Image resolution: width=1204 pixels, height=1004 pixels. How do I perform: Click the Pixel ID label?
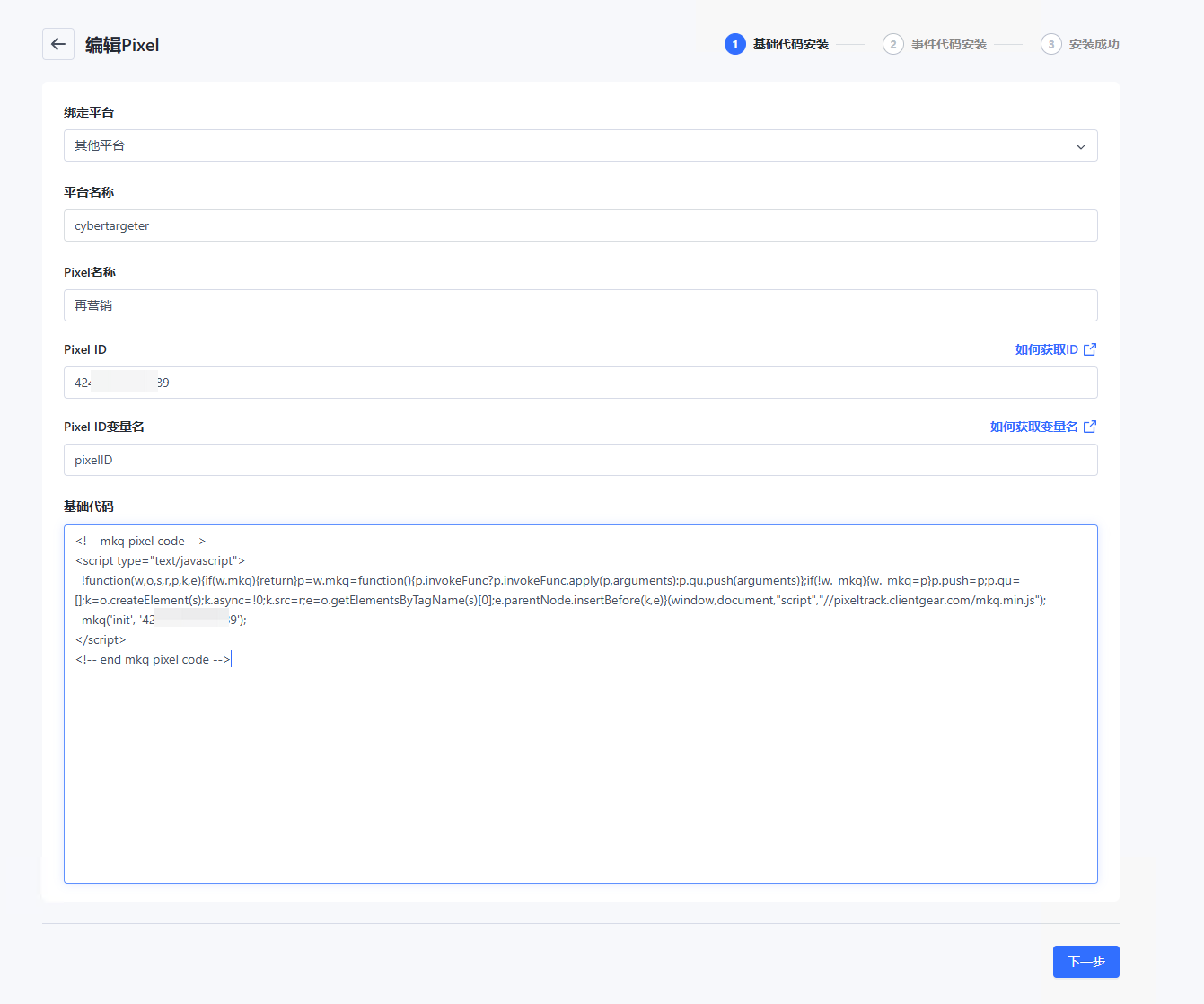pyautogui.click(x=85, y=349)
